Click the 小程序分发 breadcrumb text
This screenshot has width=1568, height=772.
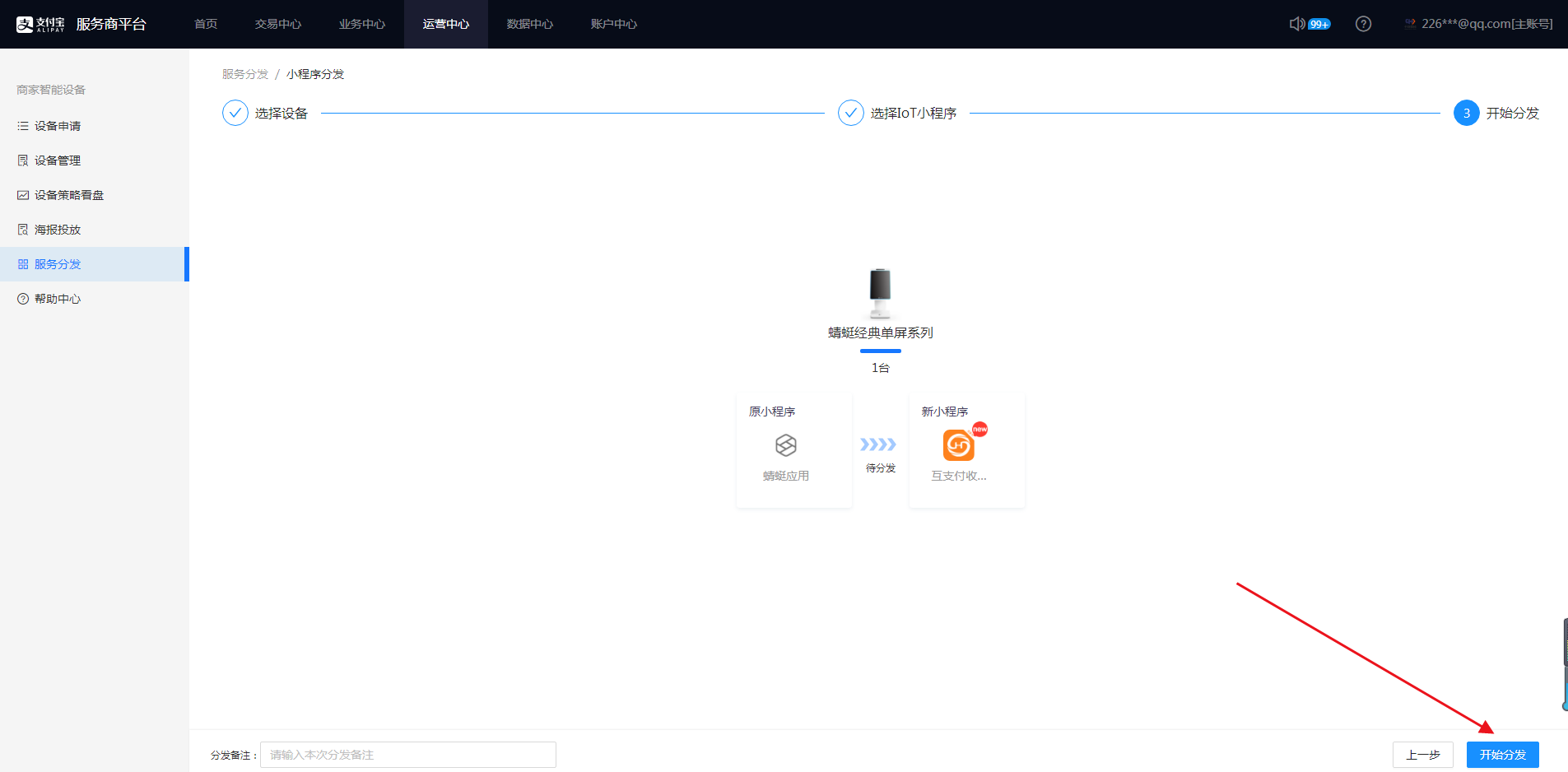pyautogui.click(x=315, y=74)
